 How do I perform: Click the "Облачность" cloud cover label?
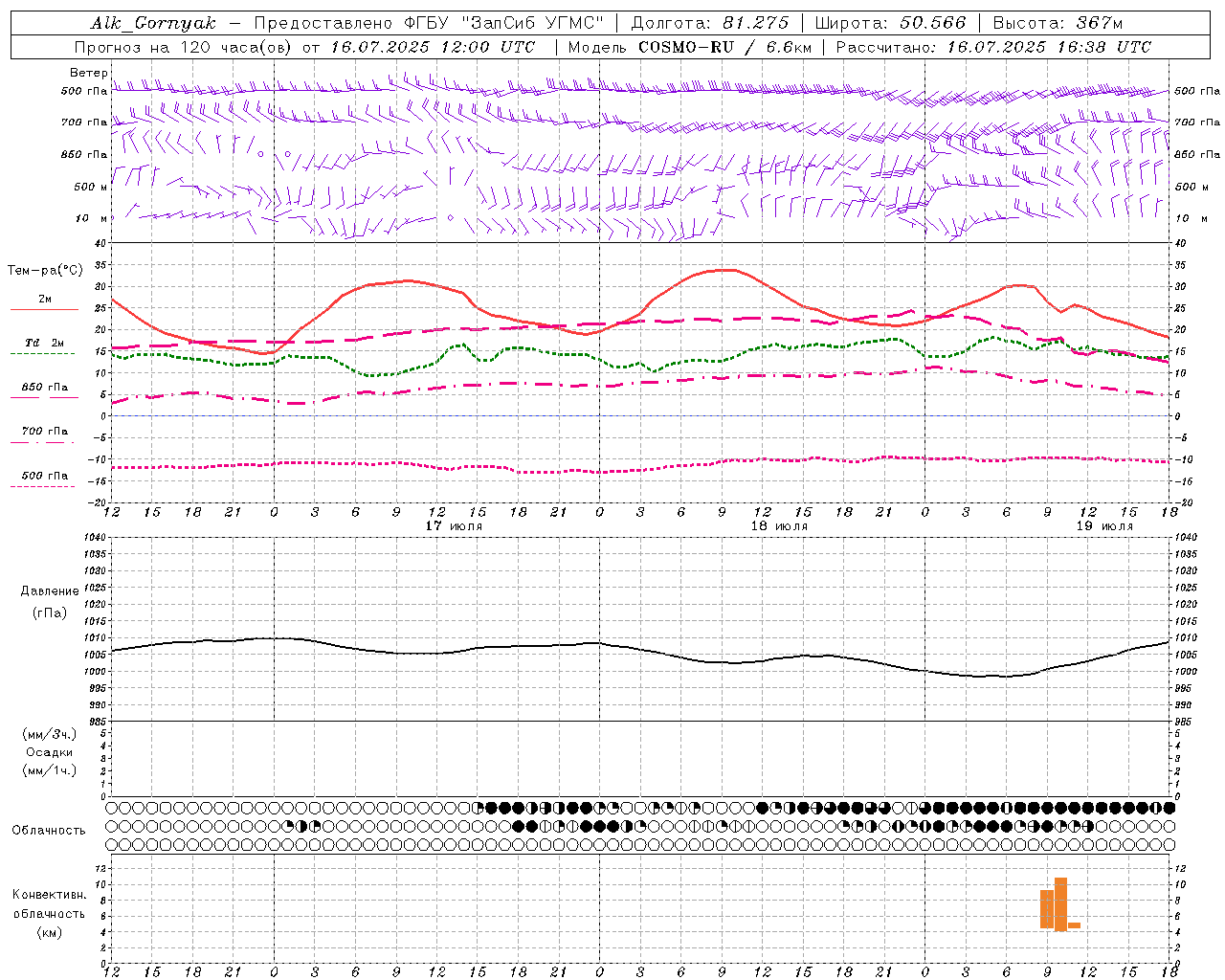pyautogui.click(x=49, y=830)
